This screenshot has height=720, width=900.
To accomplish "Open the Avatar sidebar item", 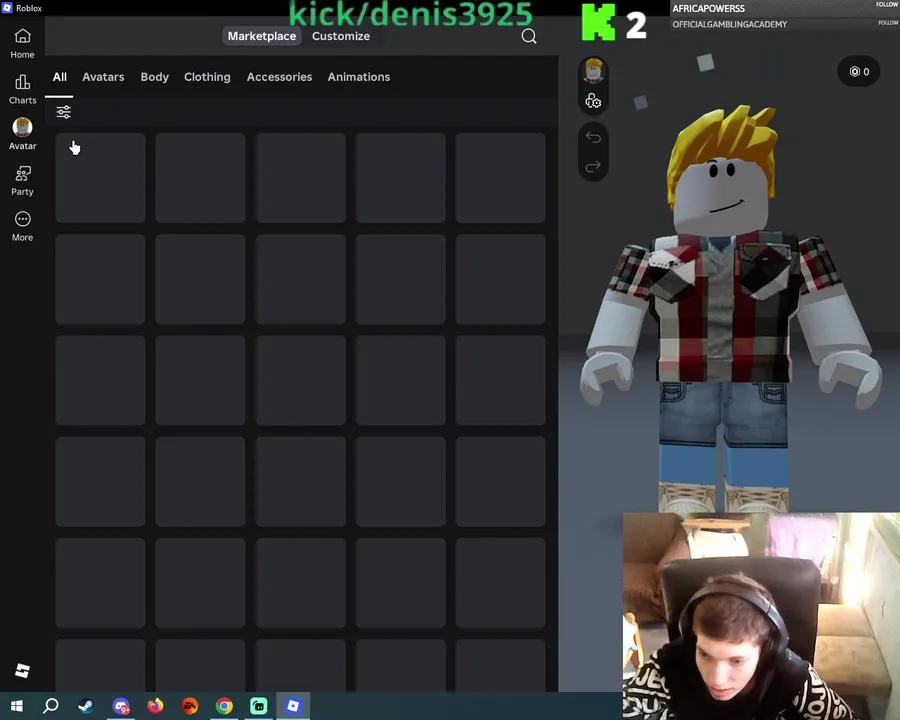I will click(x=22, y=134).
